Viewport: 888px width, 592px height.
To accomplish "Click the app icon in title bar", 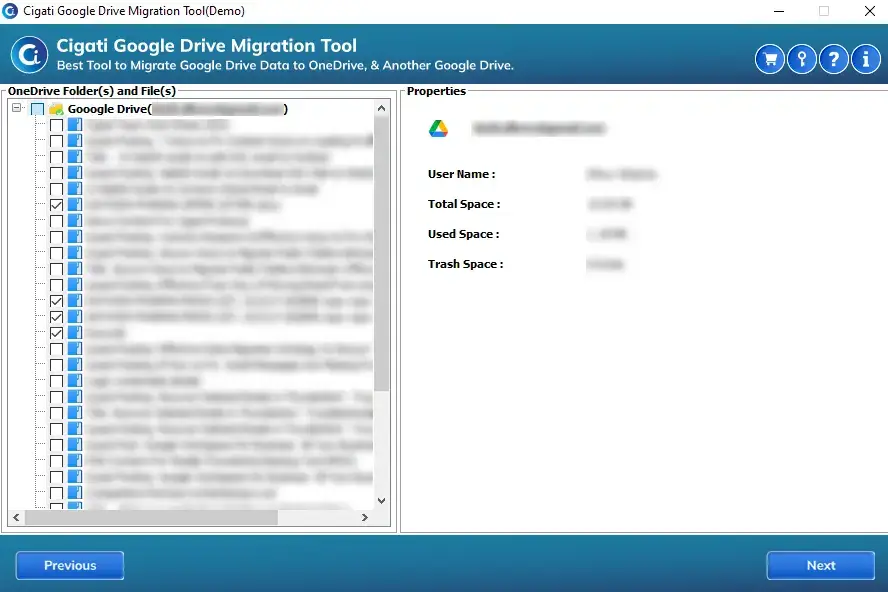I will coord(10,11).
